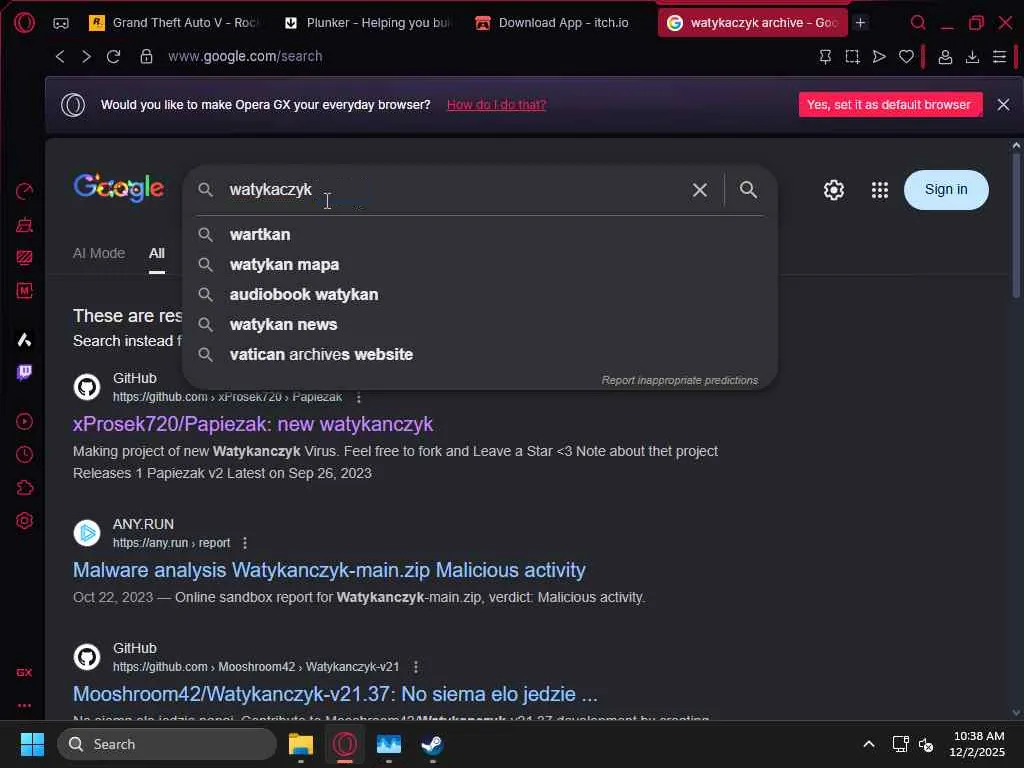Click Yes, set it as default browser
The image size is (1024, 768).
point(889,104)
